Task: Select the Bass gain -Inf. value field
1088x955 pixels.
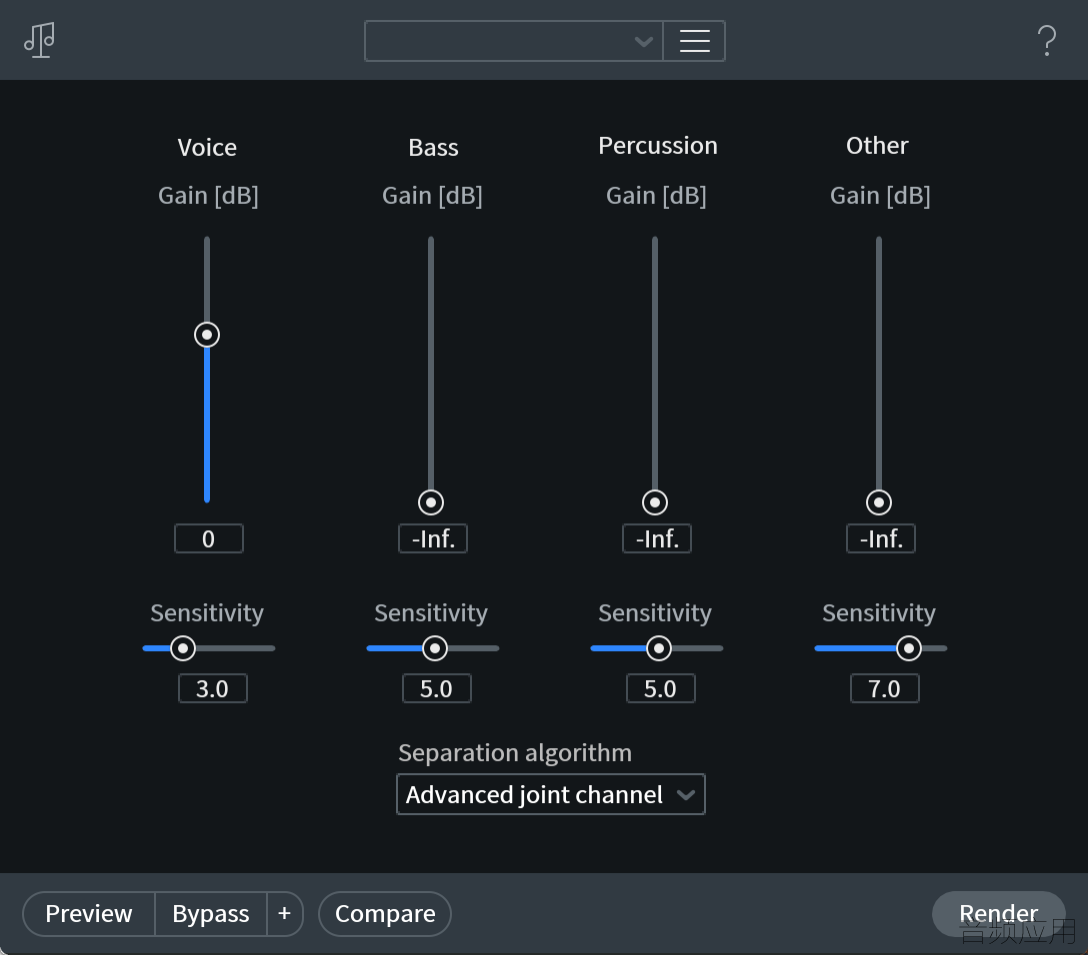Action: click(x=433, y=539)
